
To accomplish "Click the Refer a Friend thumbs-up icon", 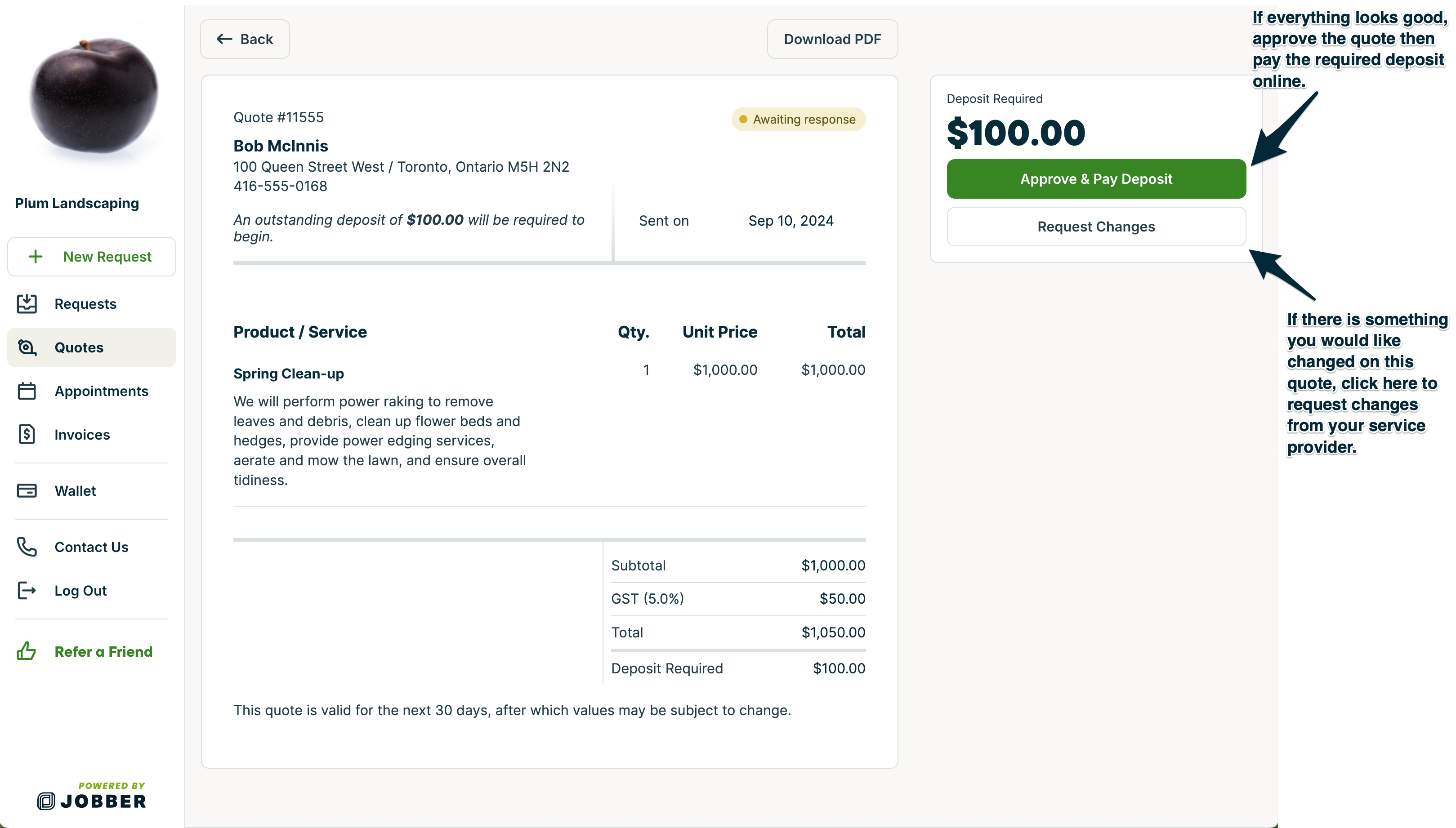I will pos(27,651).
